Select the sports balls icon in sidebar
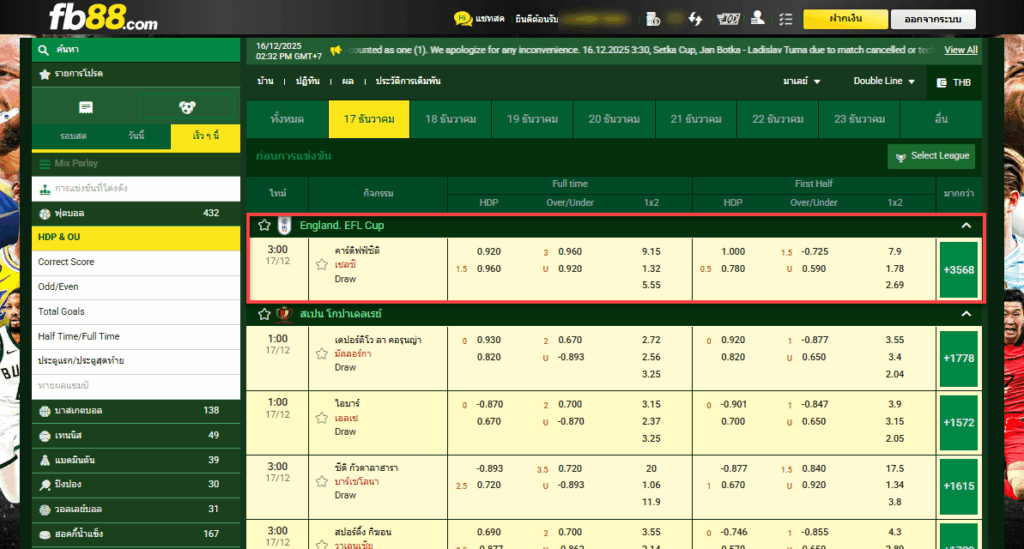The height and width of the screenshot is (549, 1024). [187, 107]
